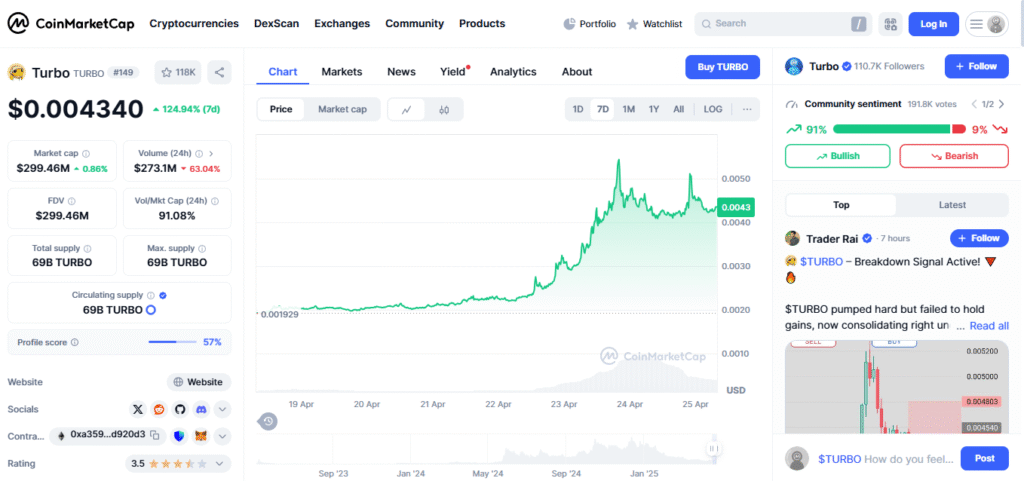The height and width of the screenshot is (481, 1024).
Task: Click the blue shield icon beside contract
Action: pyautogui.click(x=180, y=435)
